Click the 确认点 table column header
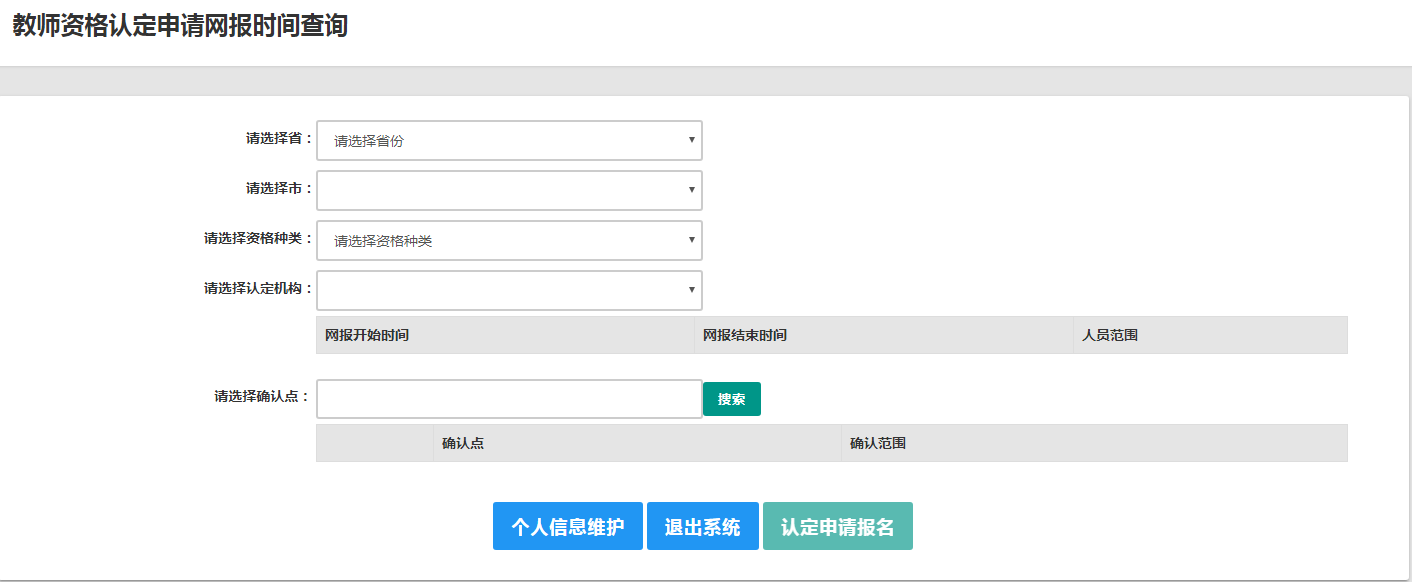The height and width of the screenshot is (582, 1412). (x=463, y=443)
